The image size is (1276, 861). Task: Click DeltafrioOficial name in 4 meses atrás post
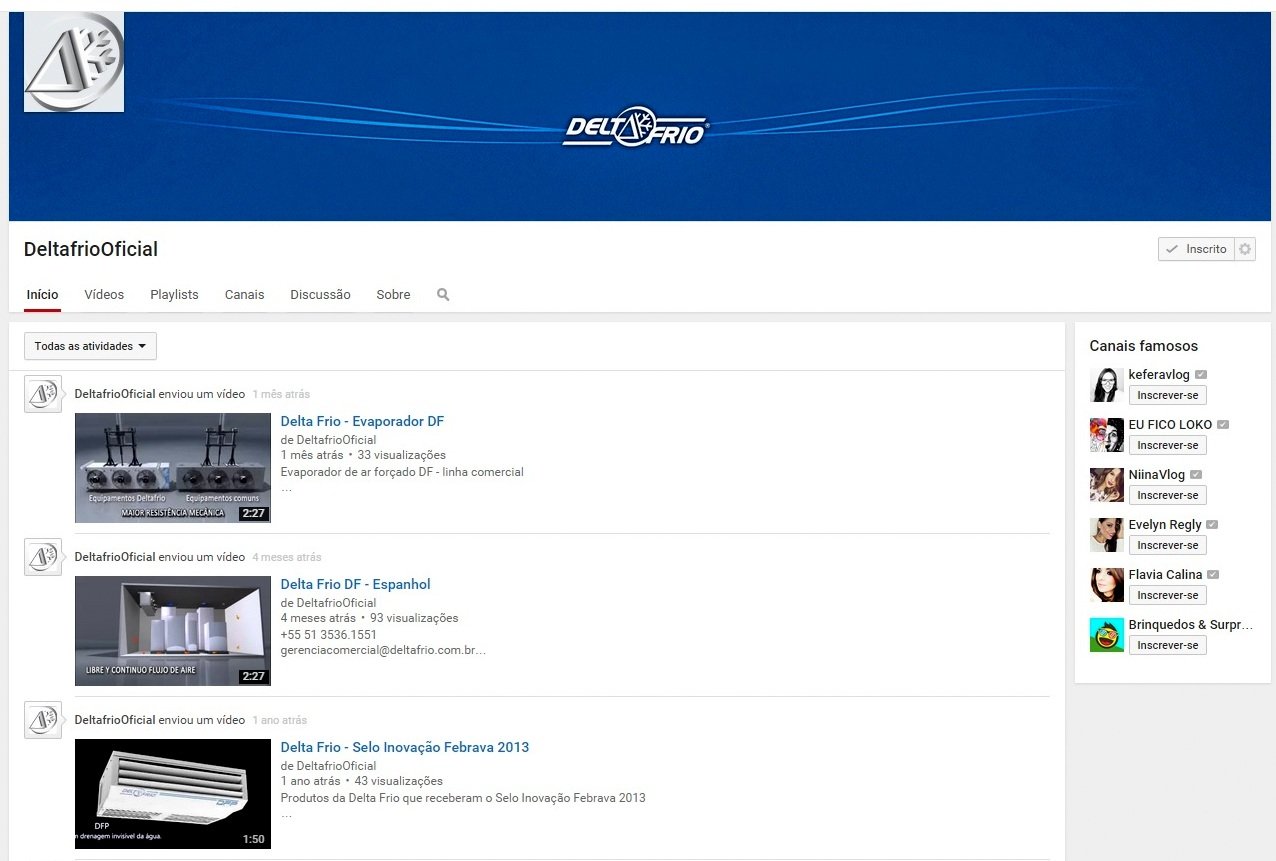pos(115,557)
